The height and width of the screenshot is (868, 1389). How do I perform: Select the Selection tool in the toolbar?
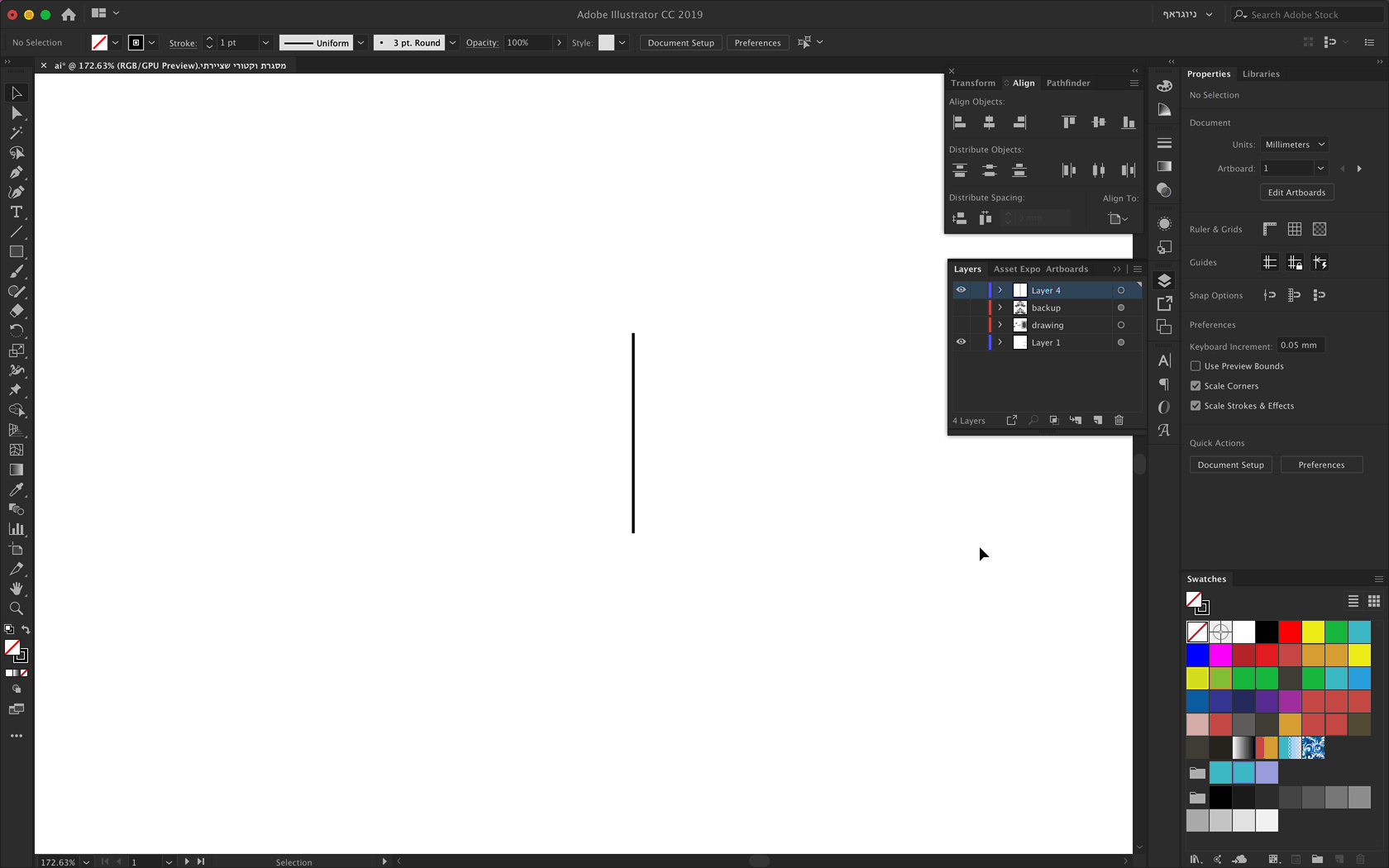click(x=17, y=93)
